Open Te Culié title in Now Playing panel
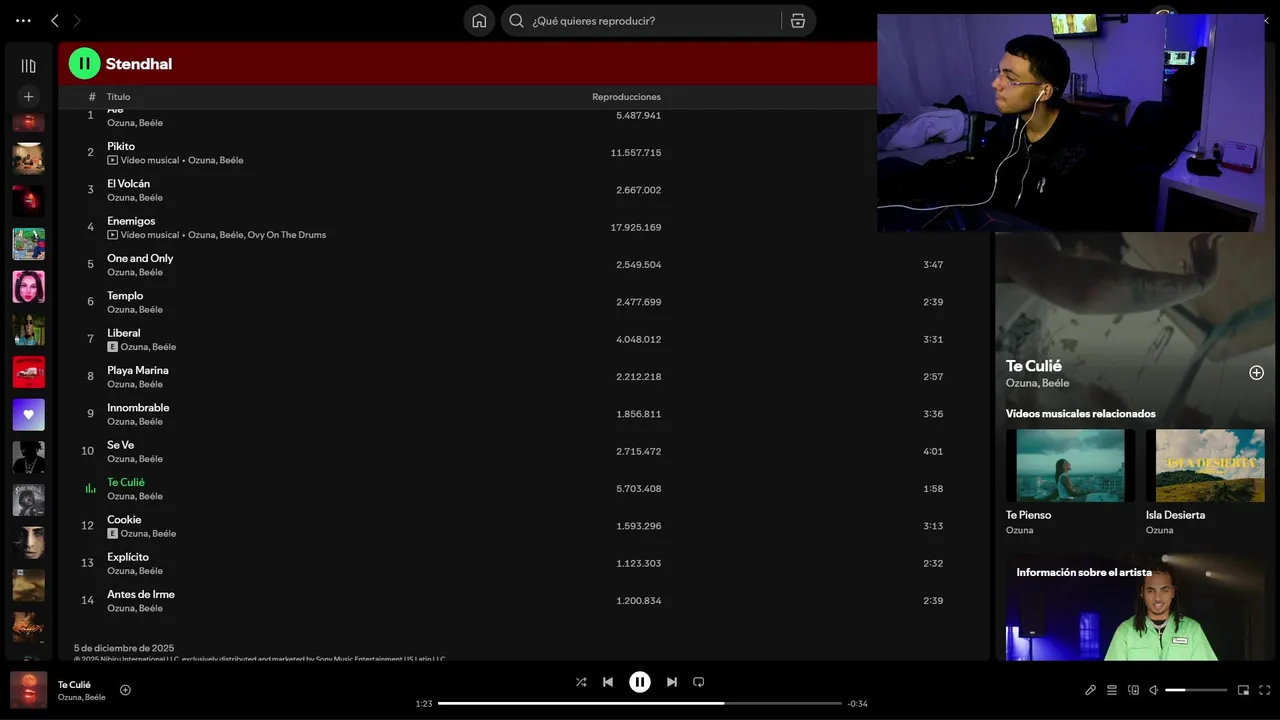The height and width of the screenshot is (720, 1280). click(1034, 366)
